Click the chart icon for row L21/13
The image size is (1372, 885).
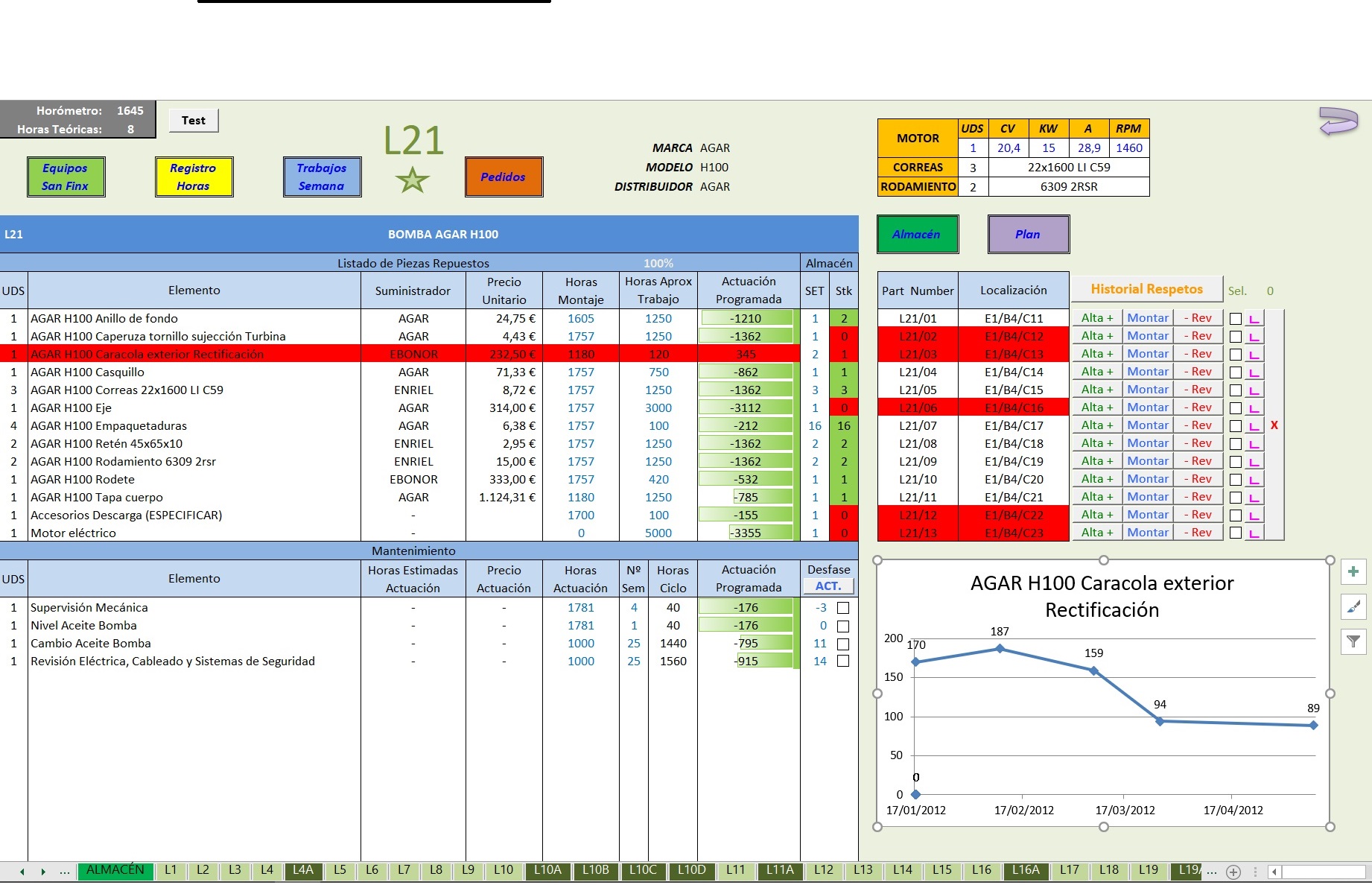click(1254, 533)
